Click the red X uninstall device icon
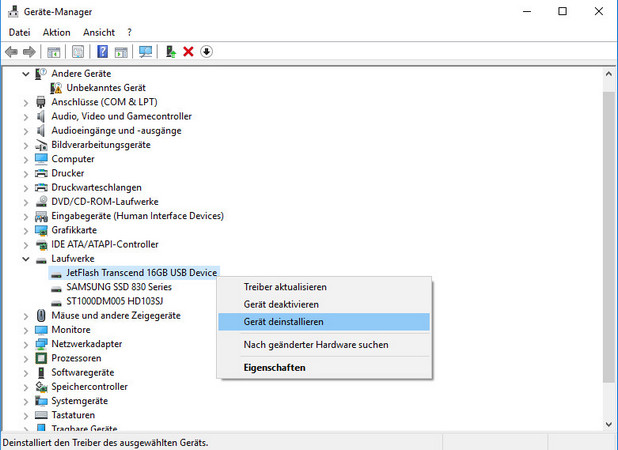This screenshot has height=450, width=618. (x=188, y=52)
